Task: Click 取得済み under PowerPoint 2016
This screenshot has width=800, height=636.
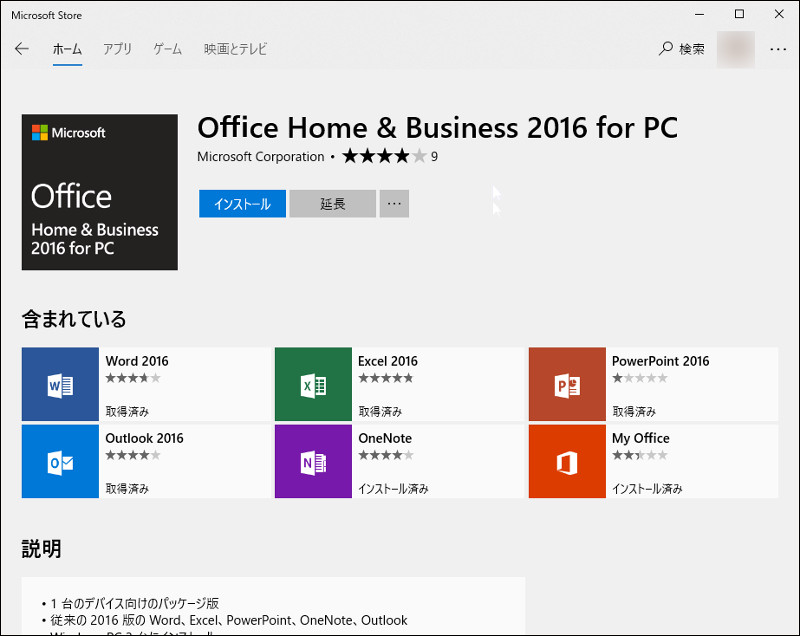Action: coord(634,411)
